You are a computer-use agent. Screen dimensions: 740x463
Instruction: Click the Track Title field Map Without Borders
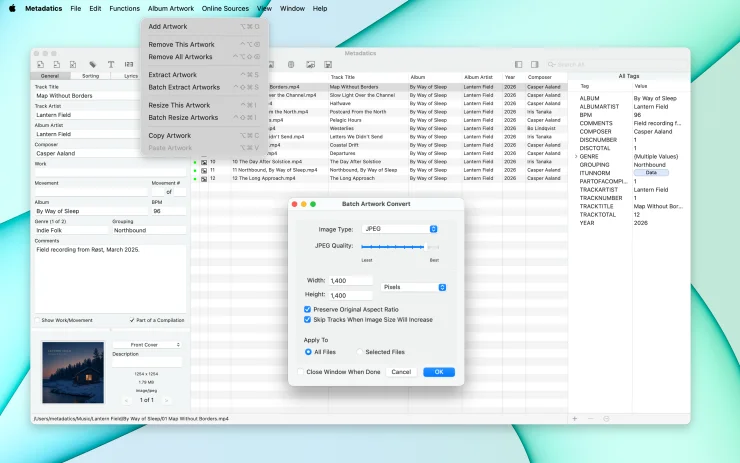[87, 96]
